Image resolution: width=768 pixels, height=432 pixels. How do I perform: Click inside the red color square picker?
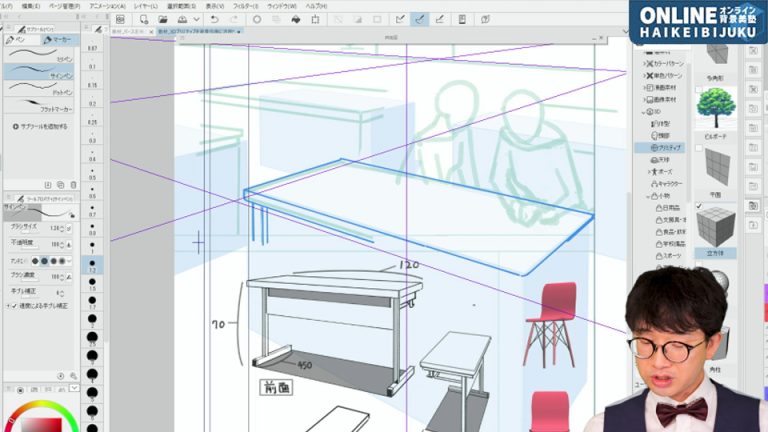pos(43,424)
